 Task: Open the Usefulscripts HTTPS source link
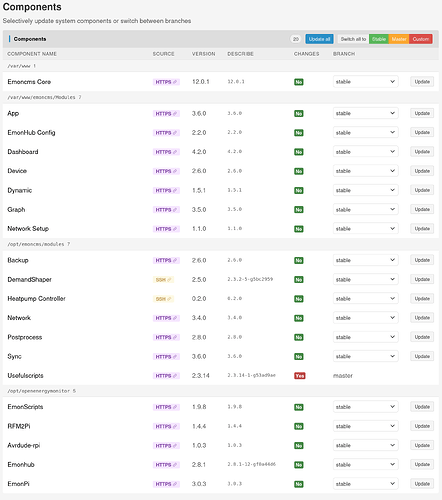tap(166, 376)
